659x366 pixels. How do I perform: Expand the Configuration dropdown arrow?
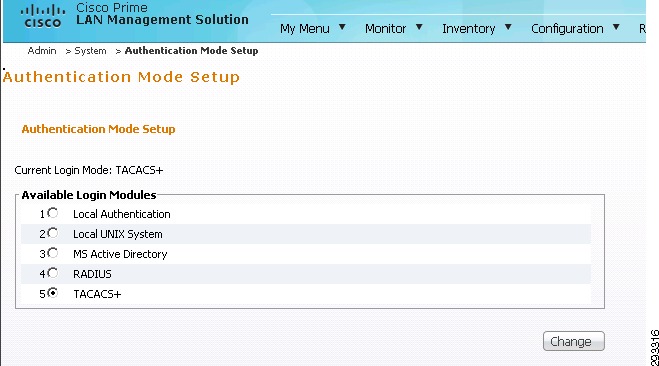click(616, 27)
